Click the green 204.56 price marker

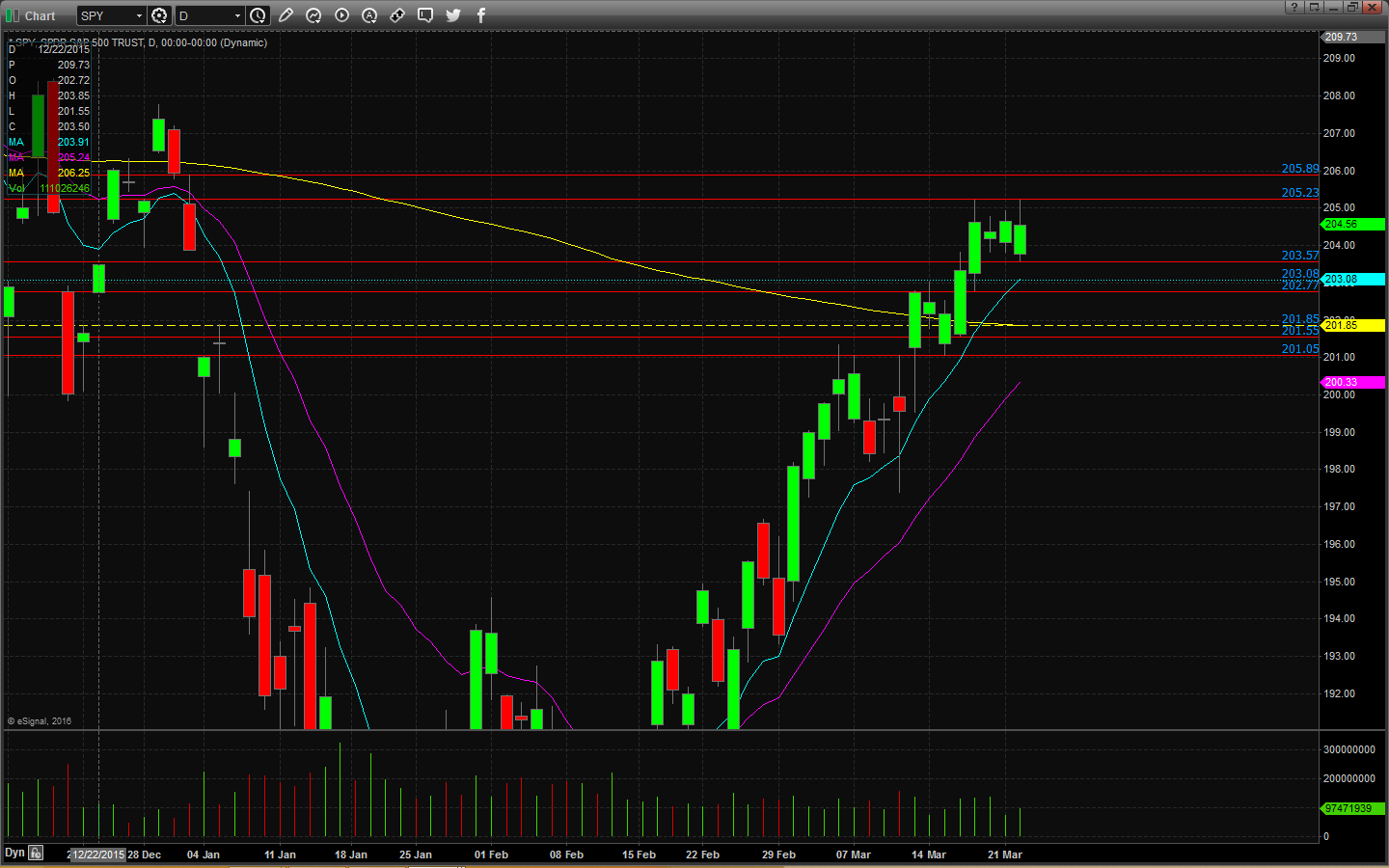[1352, 224]
